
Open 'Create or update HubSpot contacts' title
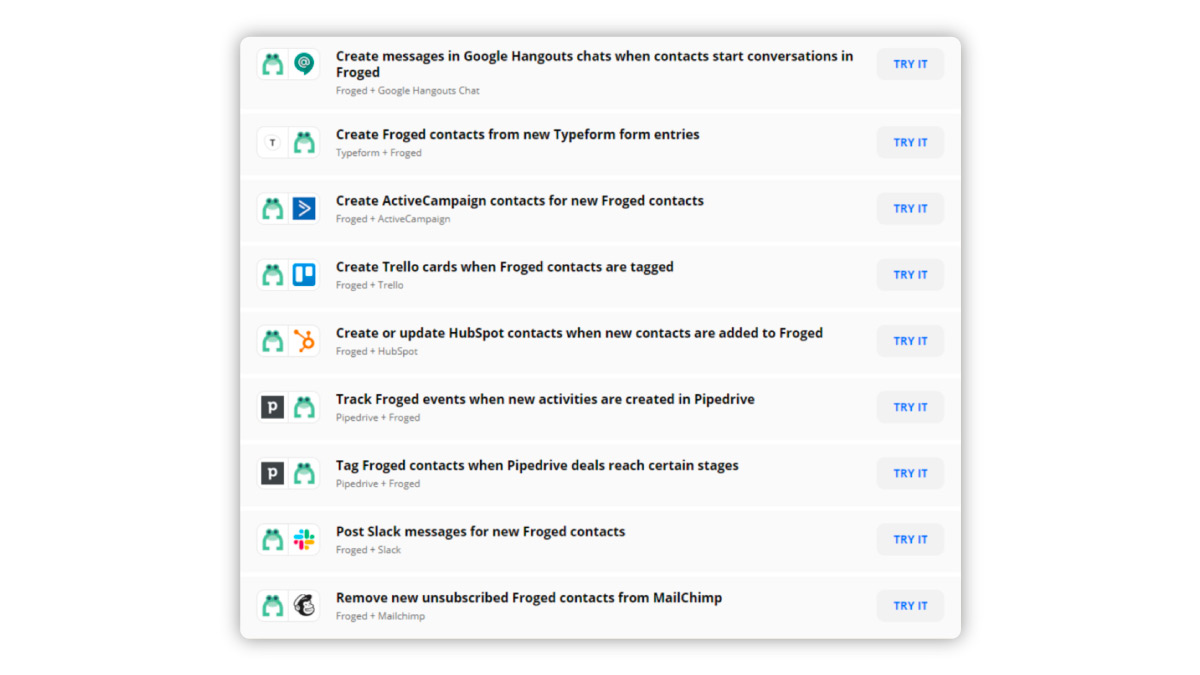tap(579, 333)
